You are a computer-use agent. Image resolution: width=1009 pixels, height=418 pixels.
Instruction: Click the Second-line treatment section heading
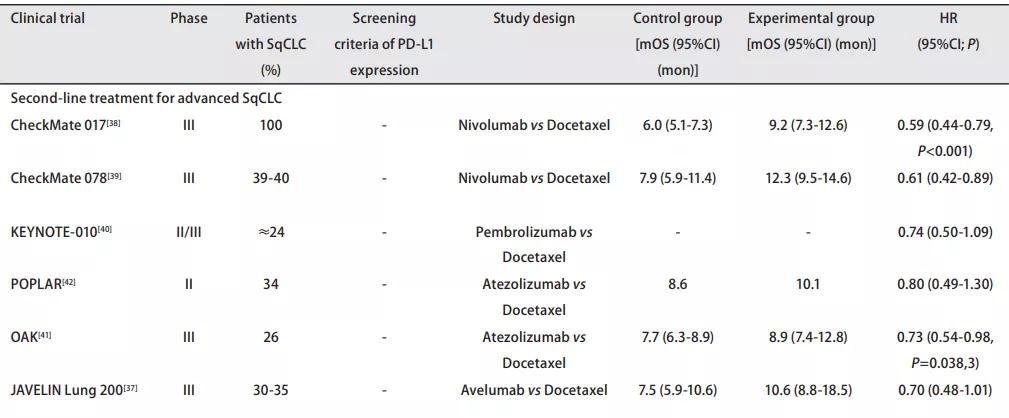pyautogui.click(x=135, y=99)
